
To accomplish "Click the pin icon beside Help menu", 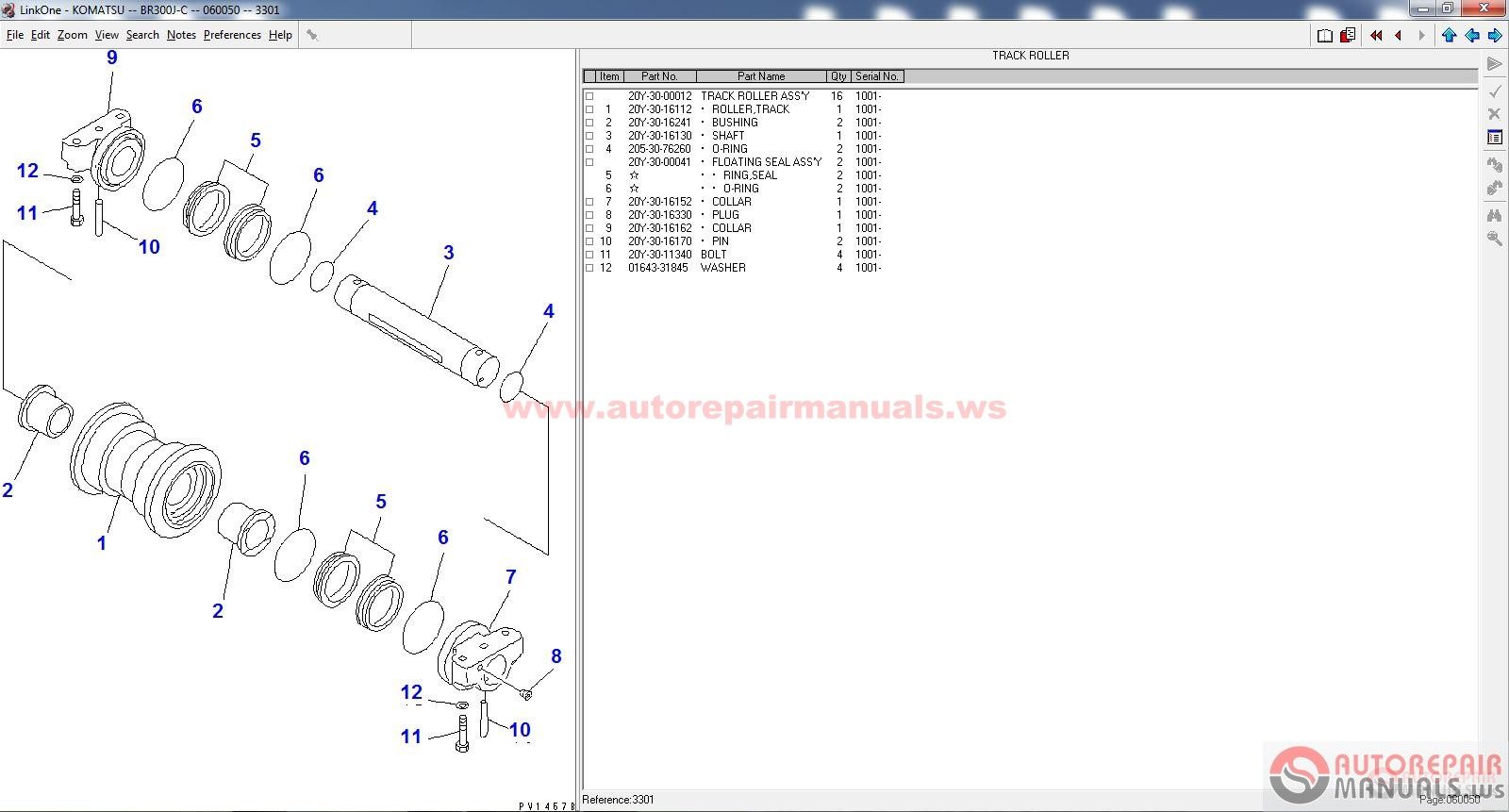I will coord(312,35).
